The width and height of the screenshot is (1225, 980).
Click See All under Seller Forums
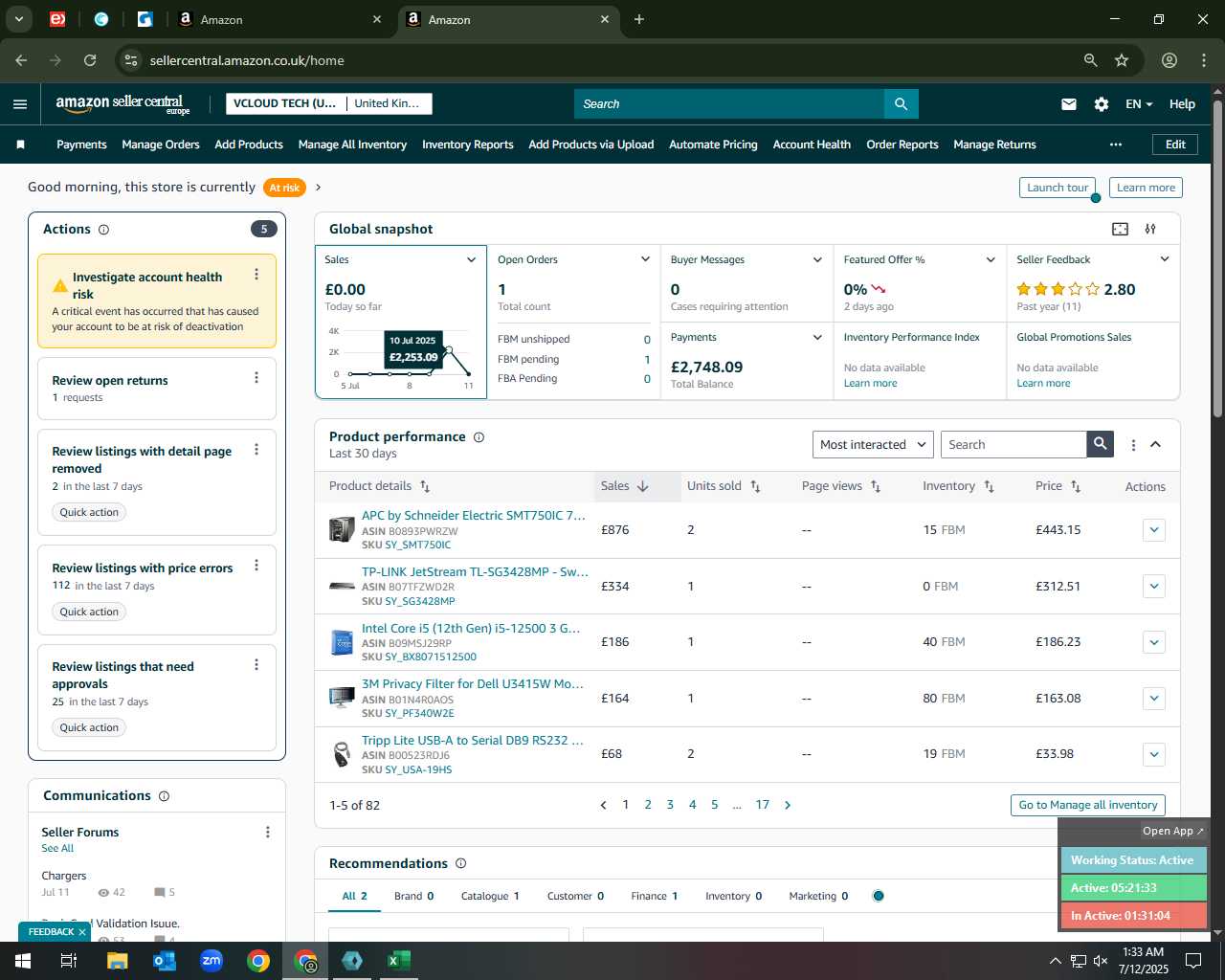coord(57,849)
